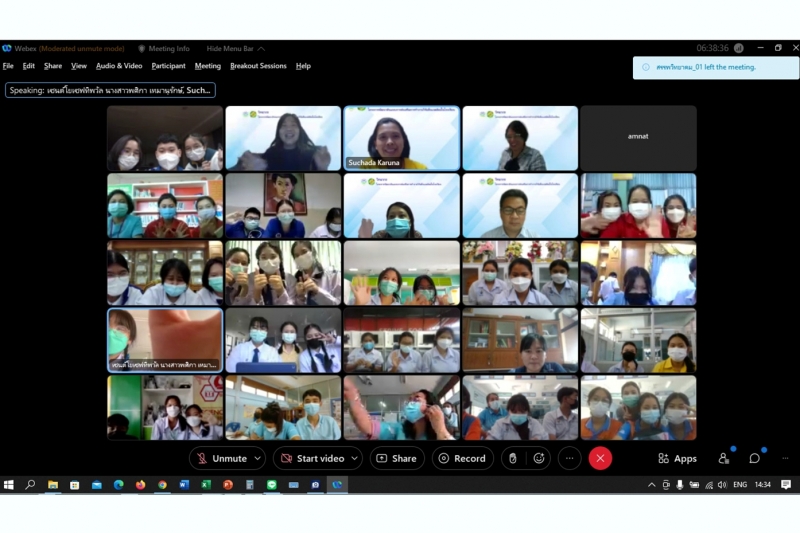Unmute the microphone

tap(220, 458)
